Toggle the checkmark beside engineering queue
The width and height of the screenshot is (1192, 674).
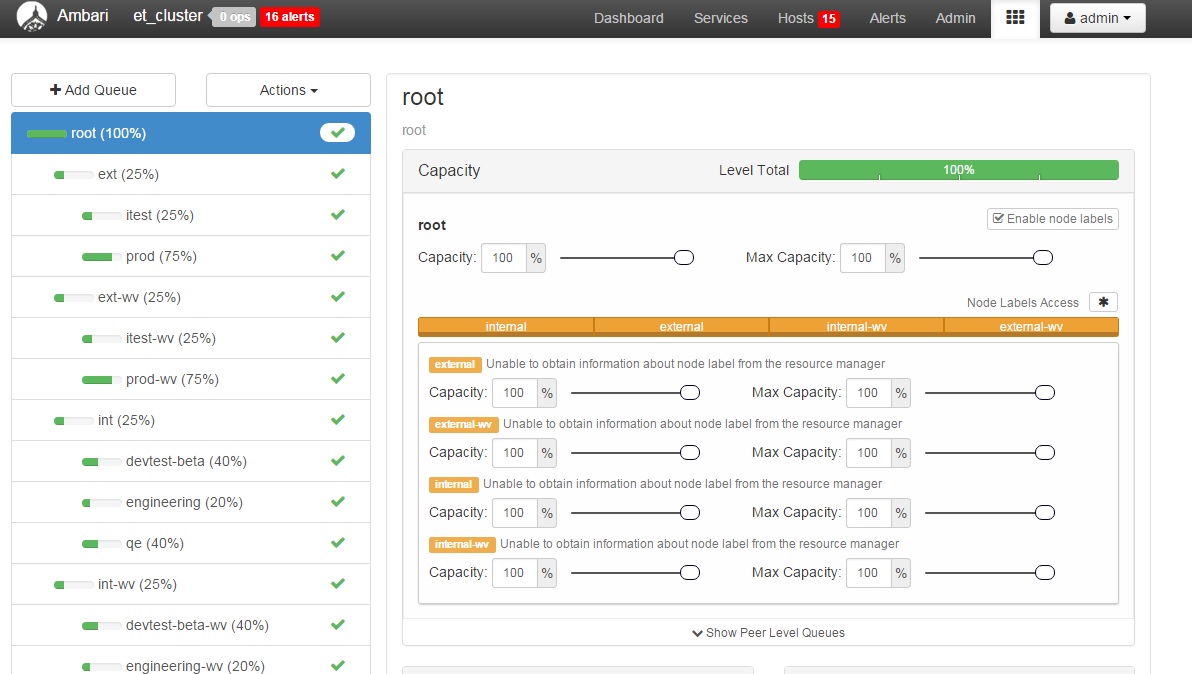click(x=337, y=502)
